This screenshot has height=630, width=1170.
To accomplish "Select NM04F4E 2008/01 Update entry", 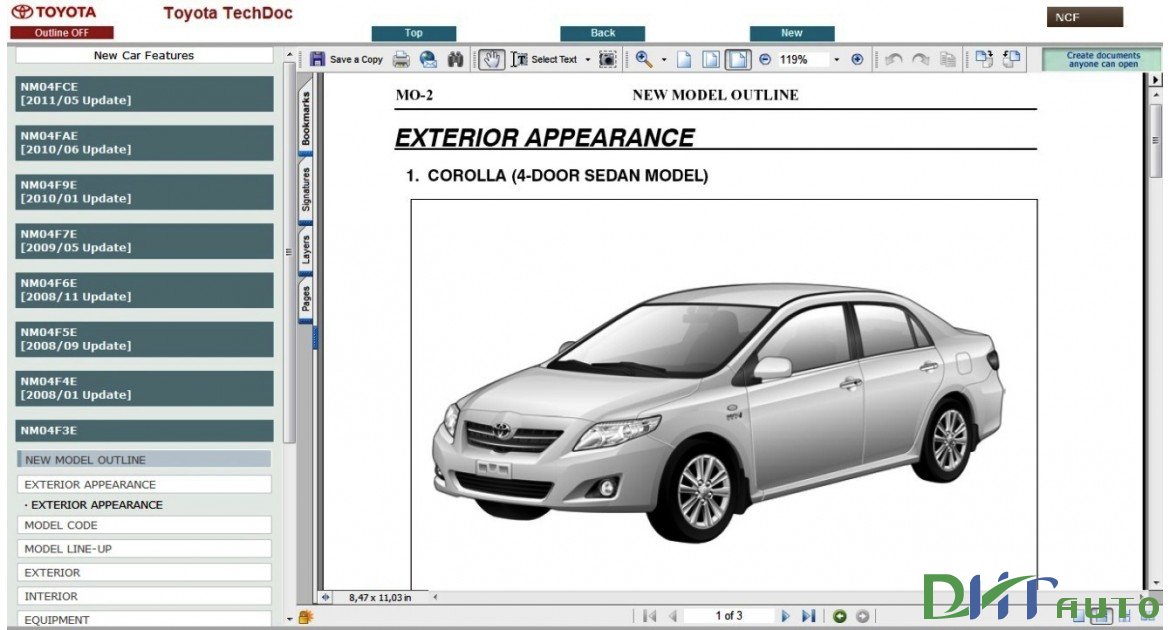I will [144, 388].
